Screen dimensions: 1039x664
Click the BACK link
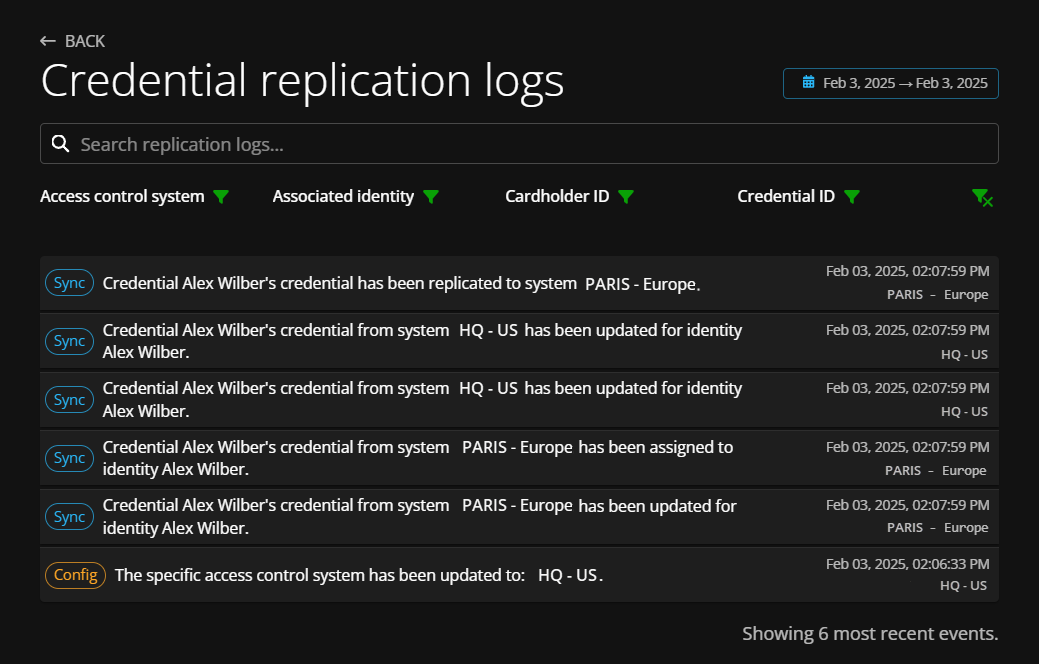[85, 41]
